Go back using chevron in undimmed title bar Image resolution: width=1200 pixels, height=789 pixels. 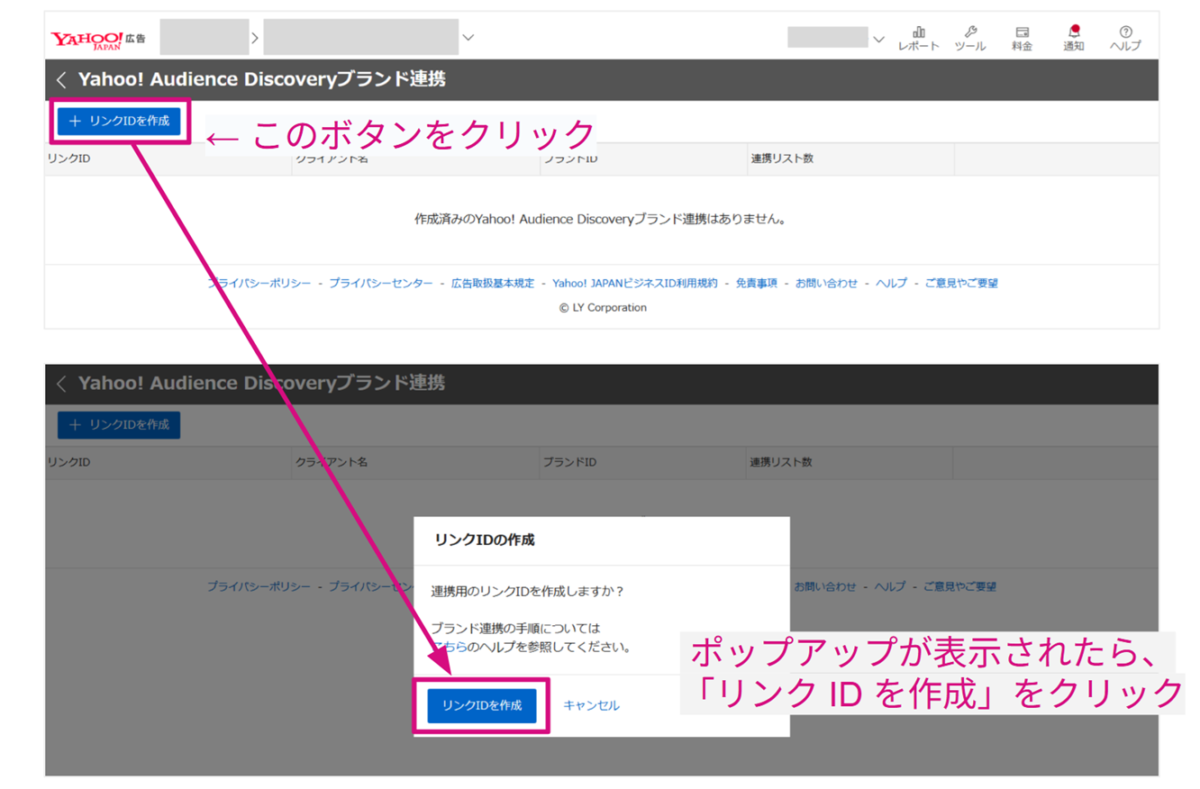pyautogui.click(x=62, y=80)
